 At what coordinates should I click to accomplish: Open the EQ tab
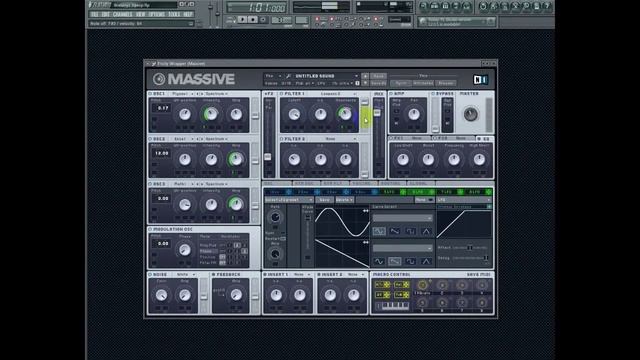pyautogui.click(x=484, y=139)
